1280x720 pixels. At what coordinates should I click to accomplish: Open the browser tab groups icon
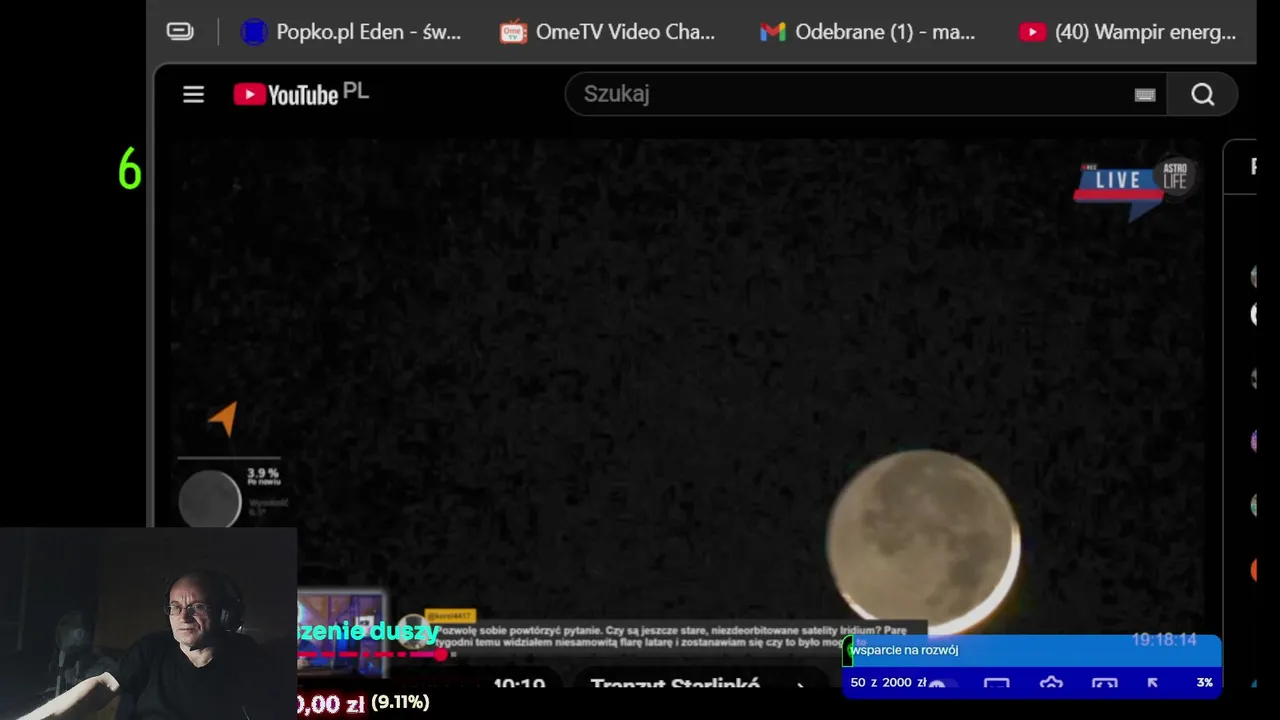(180, 31)
